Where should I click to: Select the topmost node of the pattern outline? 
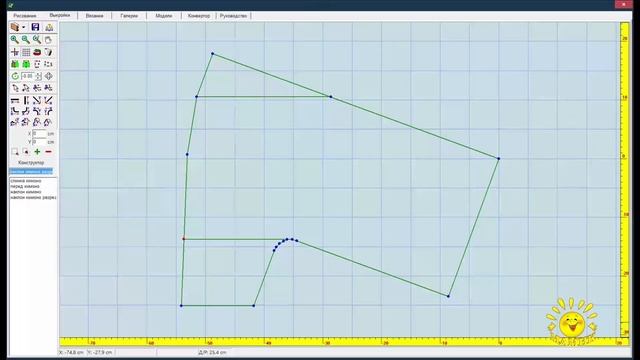212,53
